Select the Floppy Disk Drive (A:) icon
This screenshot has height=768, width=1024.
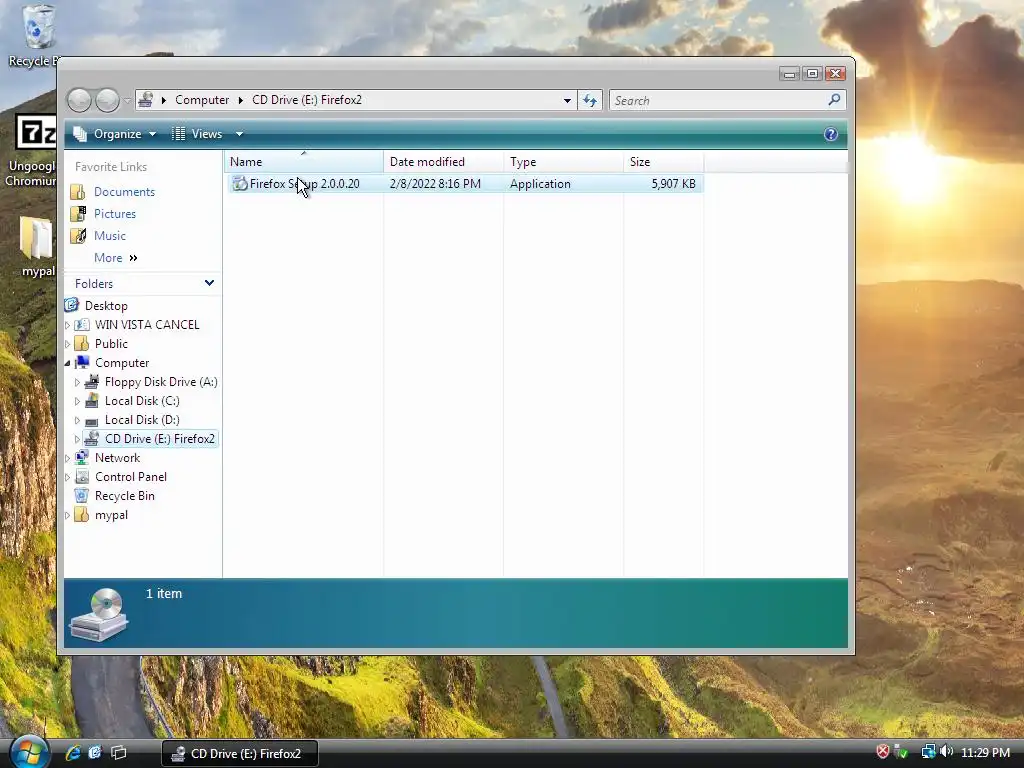coord(92,381)
